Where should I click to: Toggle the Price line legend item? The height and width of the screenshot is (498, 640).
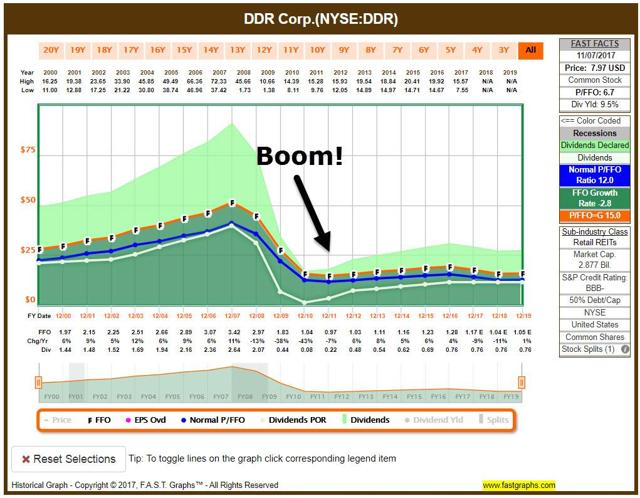[x=57, y=420]
